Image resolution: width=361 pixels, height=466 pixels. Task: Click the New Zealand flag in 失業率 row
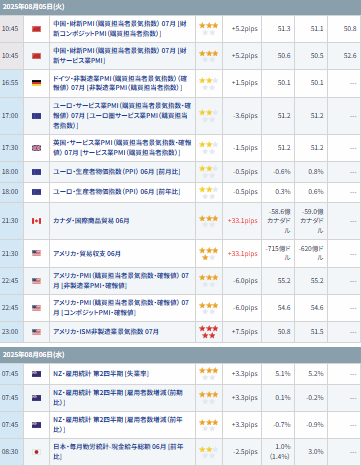click(x=36, y=374)
